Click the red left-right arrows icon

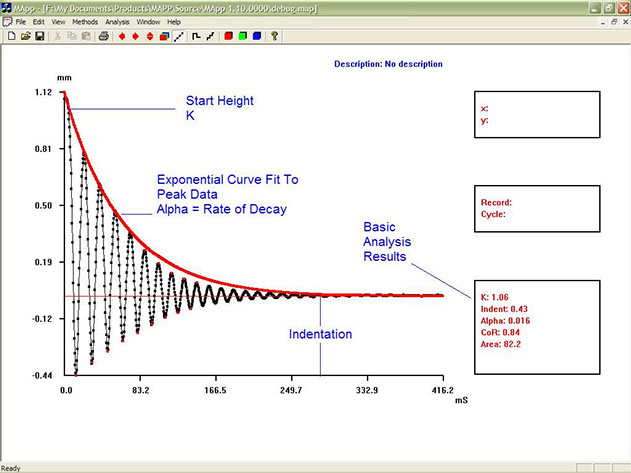point(121,36)
